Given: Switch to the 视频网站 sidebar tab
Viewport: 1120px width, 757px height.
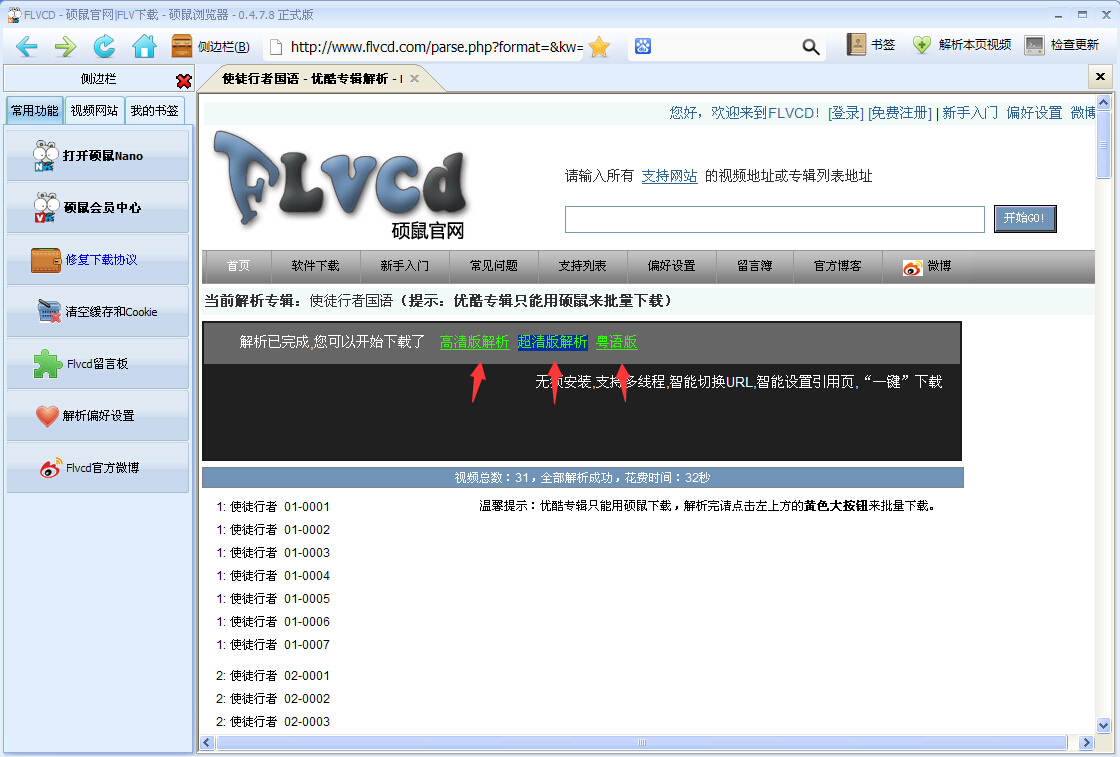Looking at the screenshot, I should 94,111.
